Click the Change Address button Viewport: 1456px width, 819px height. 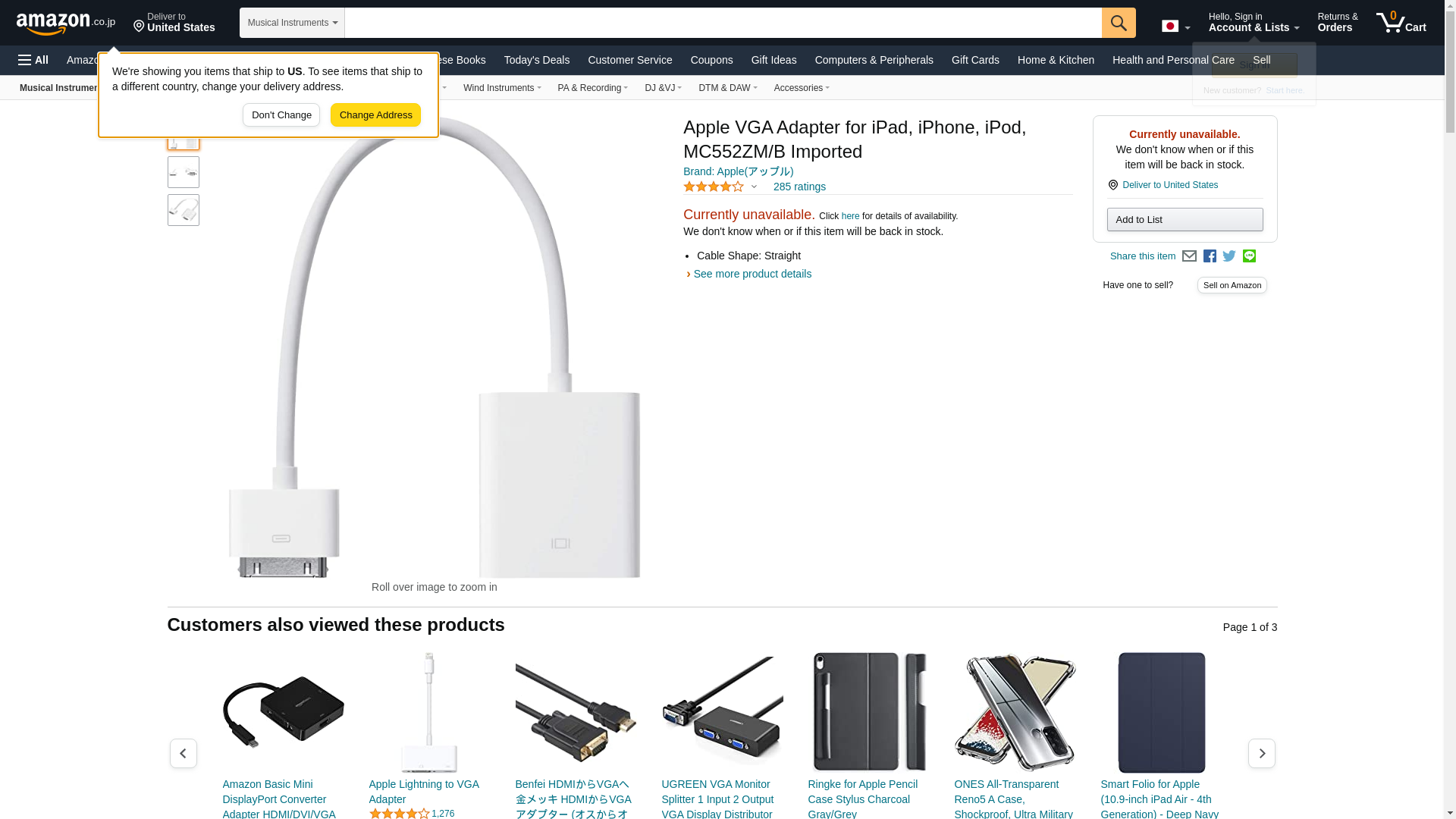coord(375,115)
